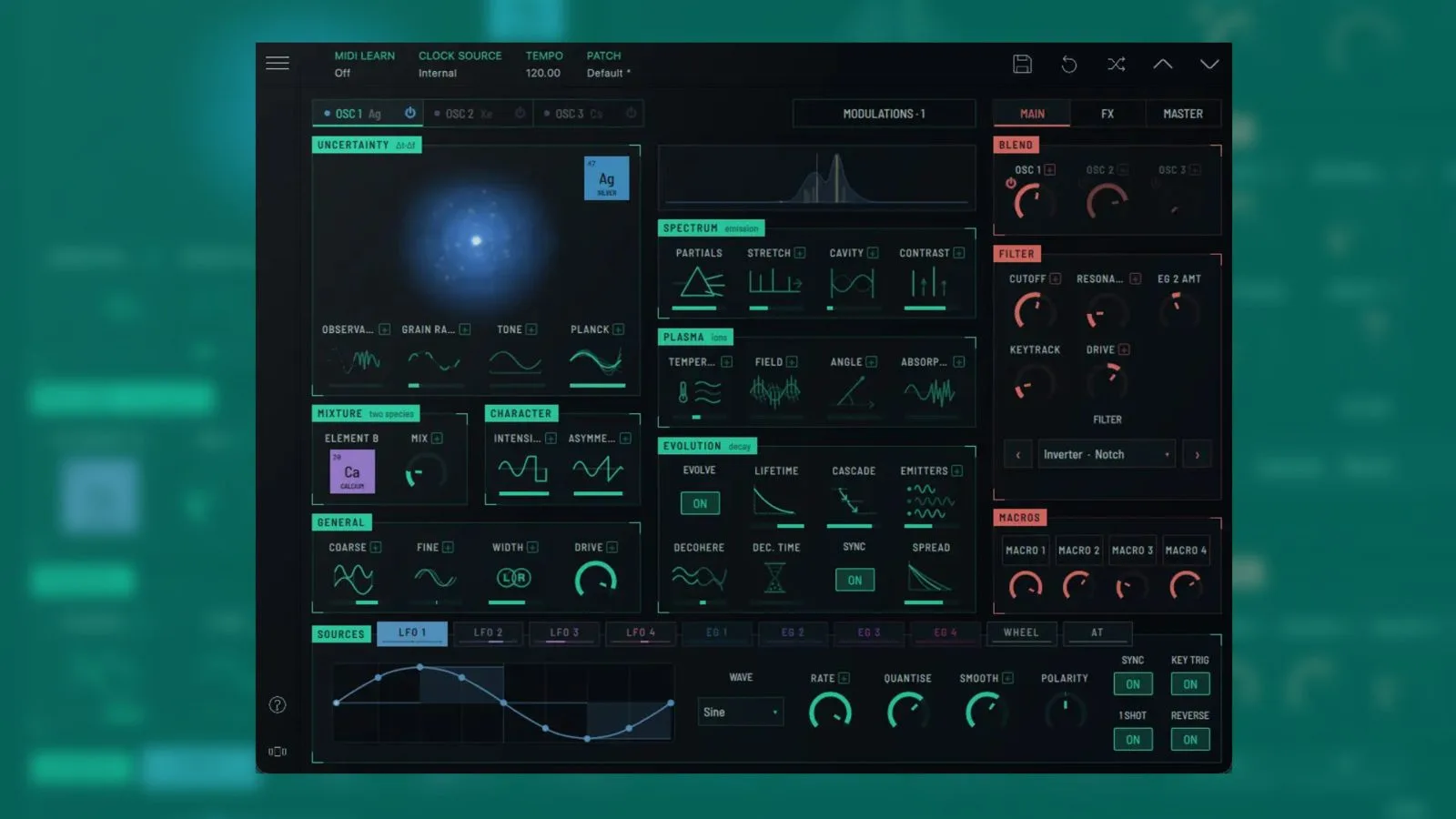Toggle the OSC 1 power button
1456x819 pixels.
[410, 113]
